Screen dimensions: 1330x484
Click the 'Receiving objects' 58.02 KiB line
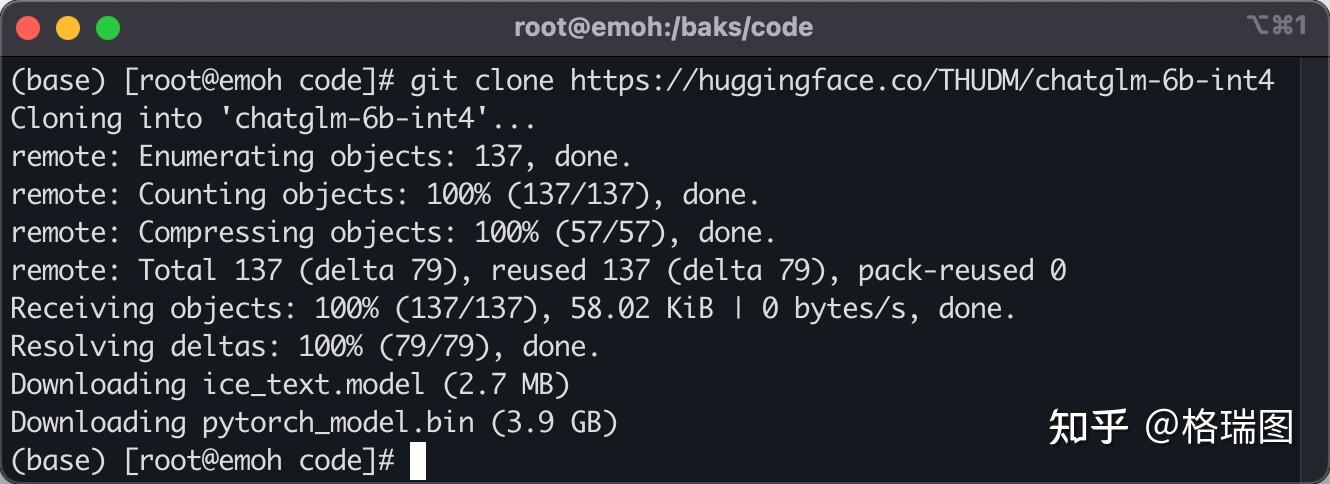513,308
